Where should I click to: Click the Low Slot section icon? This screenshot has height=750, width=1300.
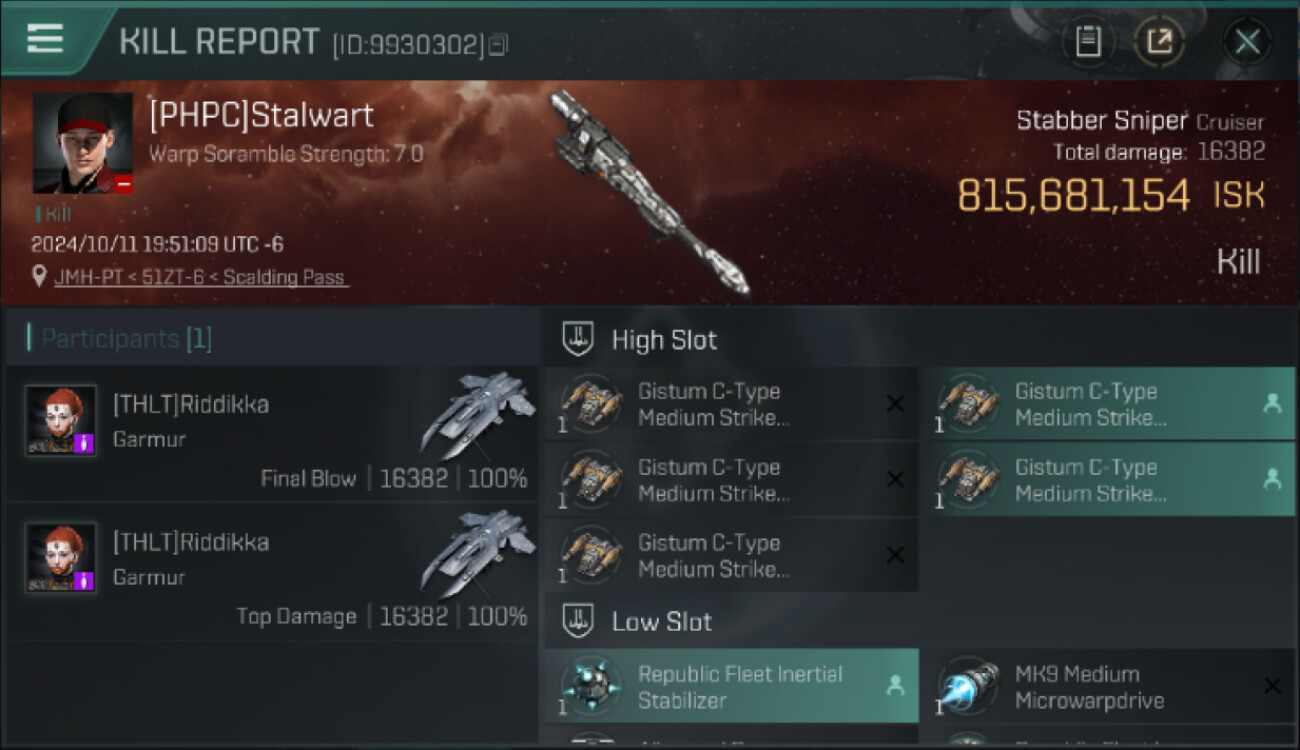579,620
